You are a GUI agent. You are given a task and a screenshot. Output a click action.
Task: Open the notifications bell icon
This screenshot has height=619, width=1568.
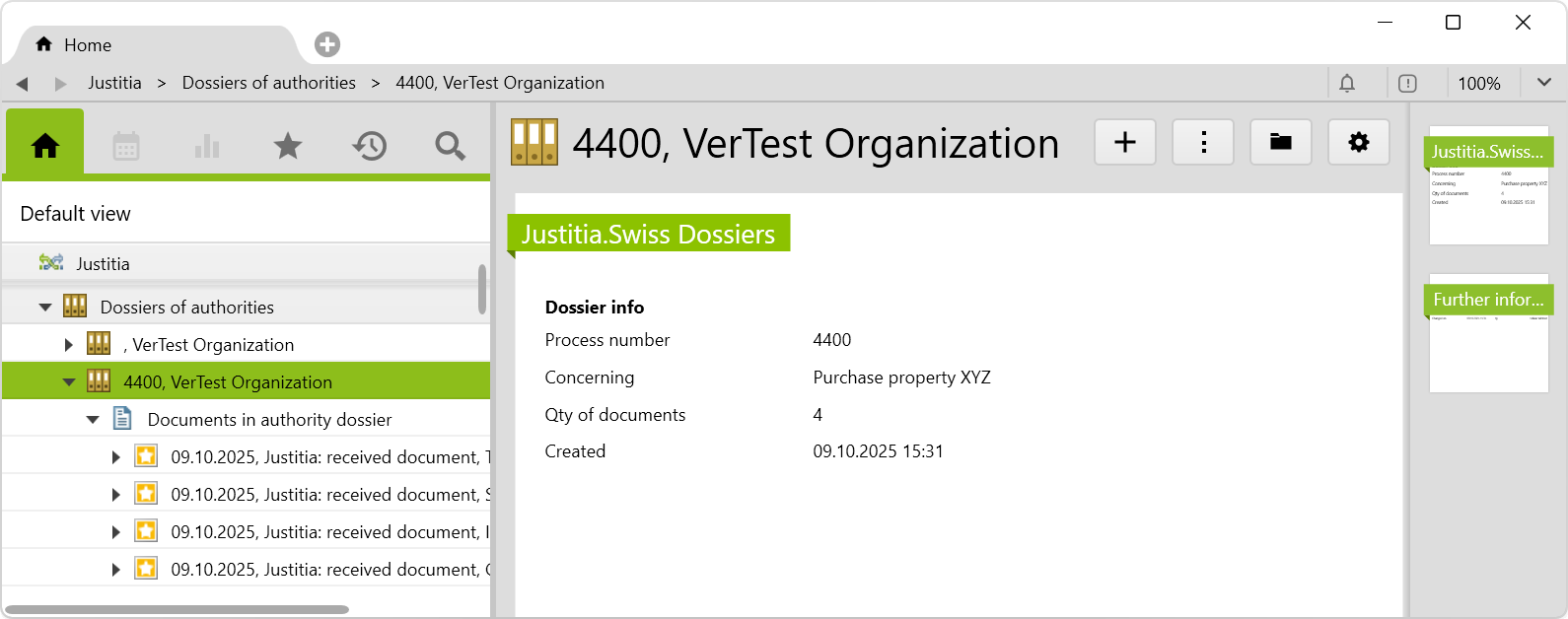point(1347,84)
